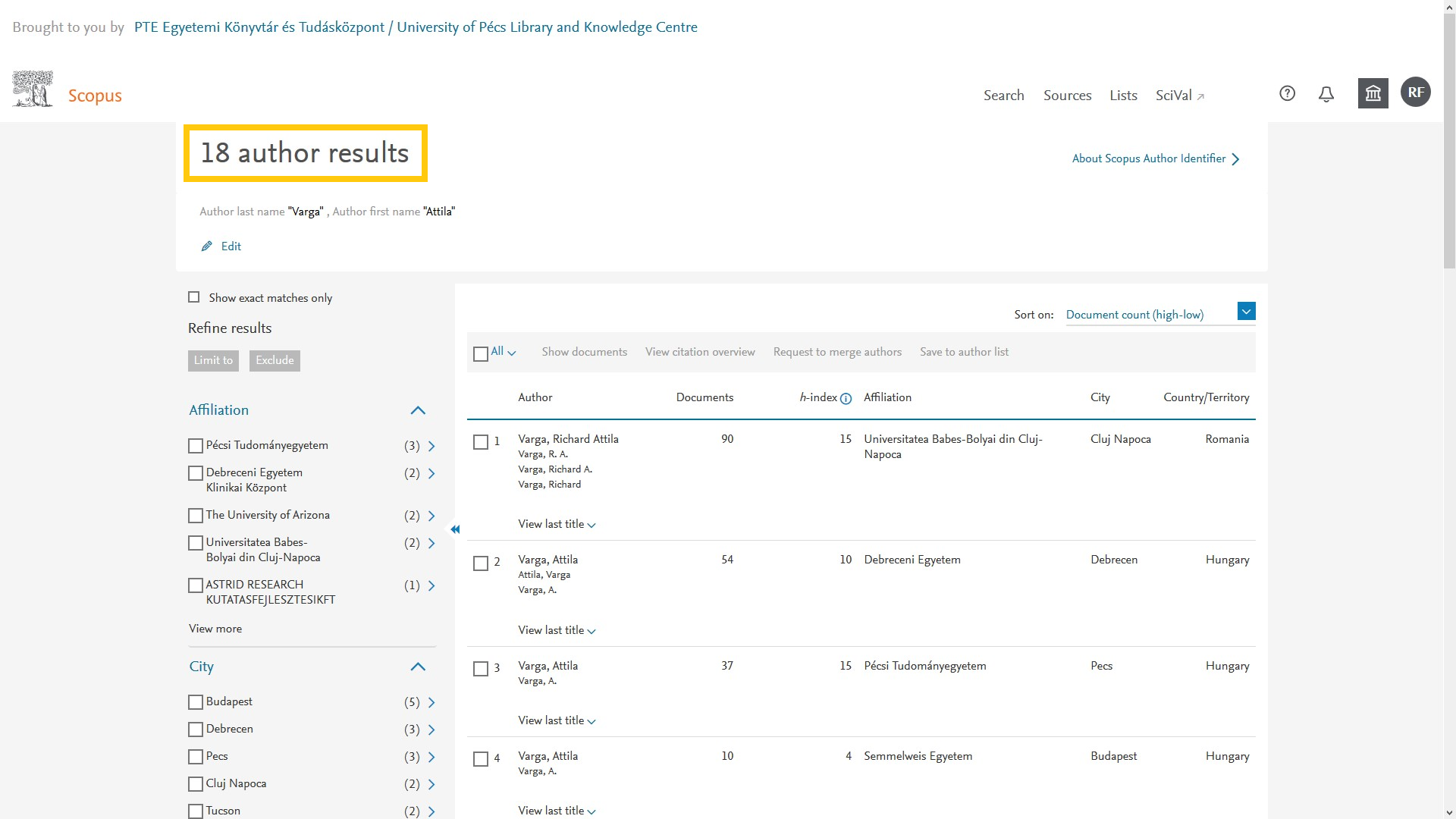
Task: Click arrow beside Pecs city filter
Action: (431, 757)
